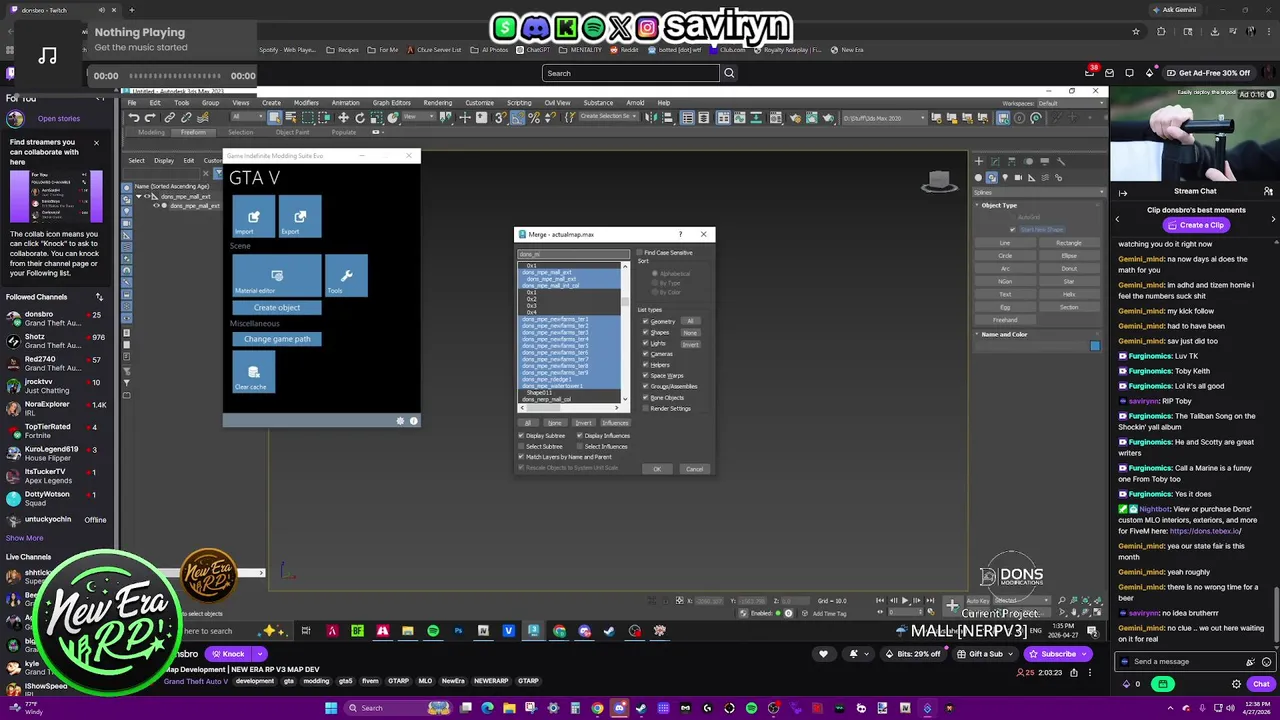Click the Twitch search magnifier button
The height and width of the screenshot is (720, 1280).
click(x=729, y=73)
